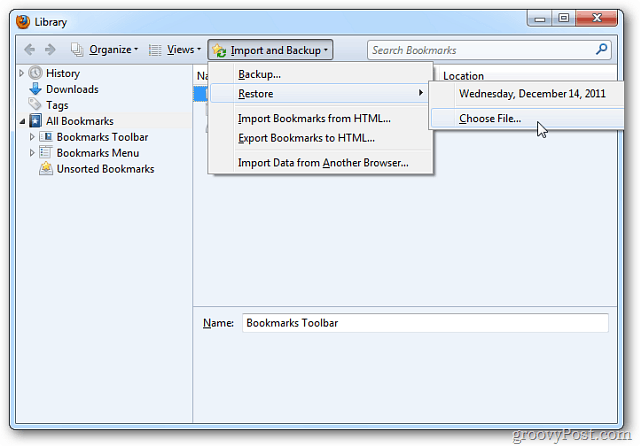Click the History clock icon
Viewport: 640px width, 446px height.
tap(36, 73)
